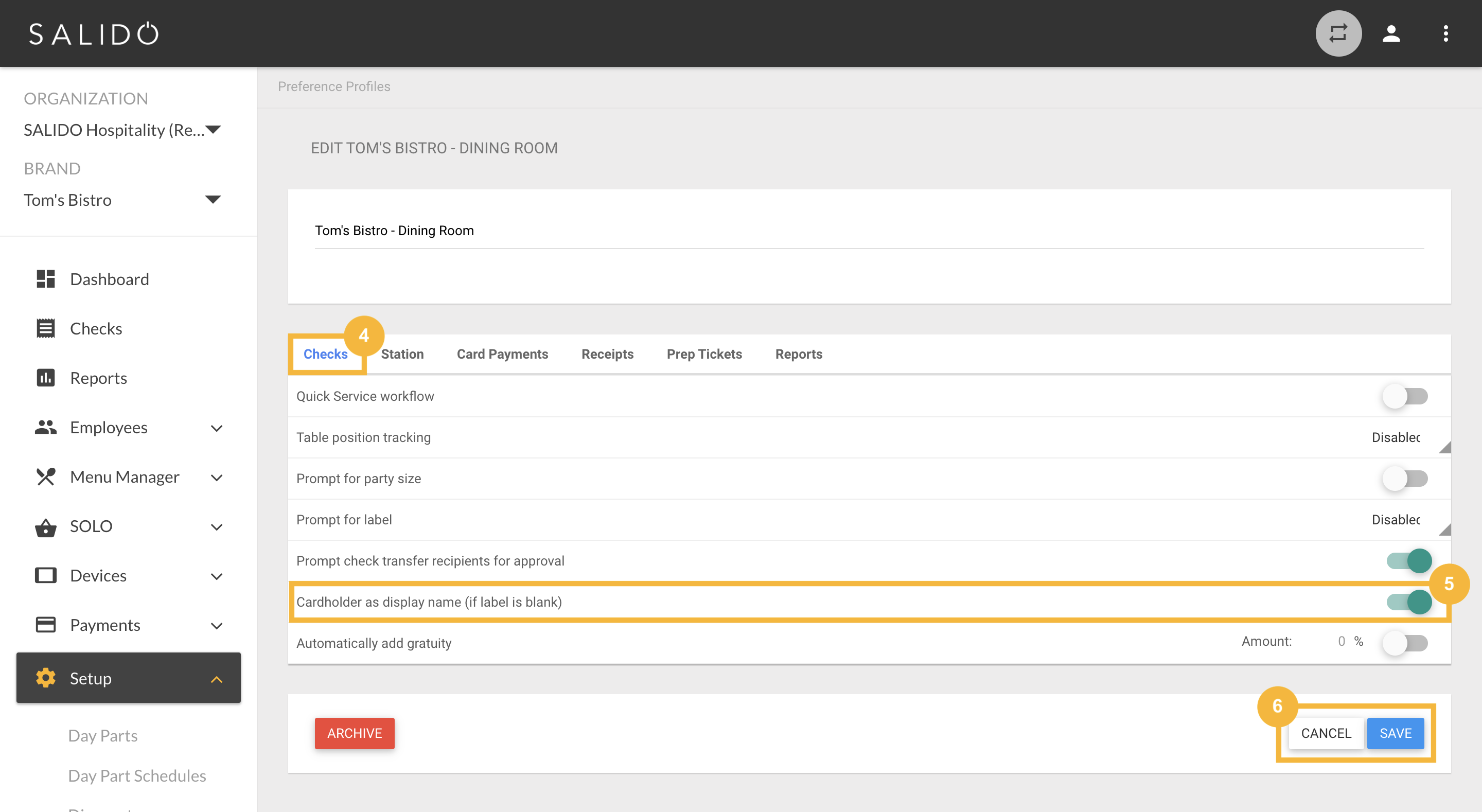Click the gratuity Amount percent field
The height and width of the screenshot is (812, 1482).
click(x=1340, y=642)
